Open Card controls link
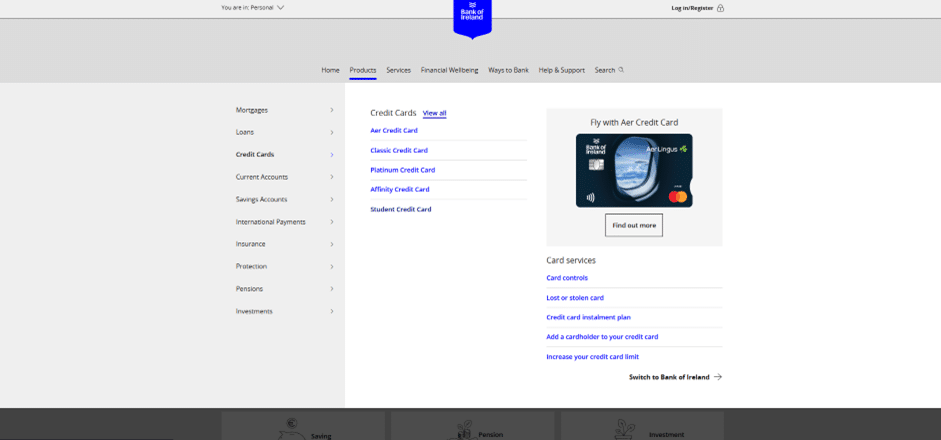Image resolution: width=941 pixels, height=440 pixels. click(567, 278)
